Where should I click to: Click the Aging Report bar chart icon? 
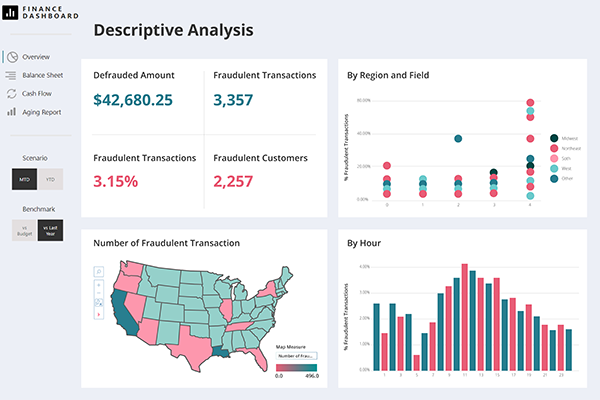[x=11, y=112]
